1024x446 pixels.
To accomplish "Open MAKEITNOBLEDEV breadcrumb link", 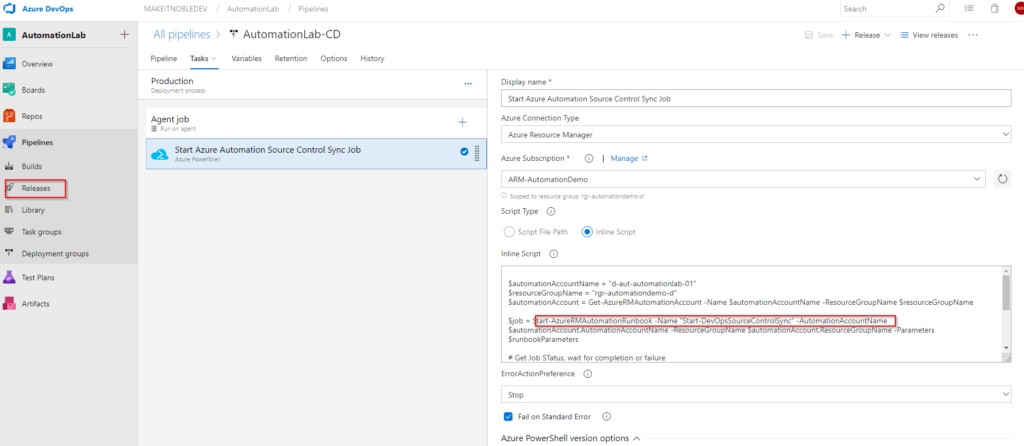I will (176, 9).
